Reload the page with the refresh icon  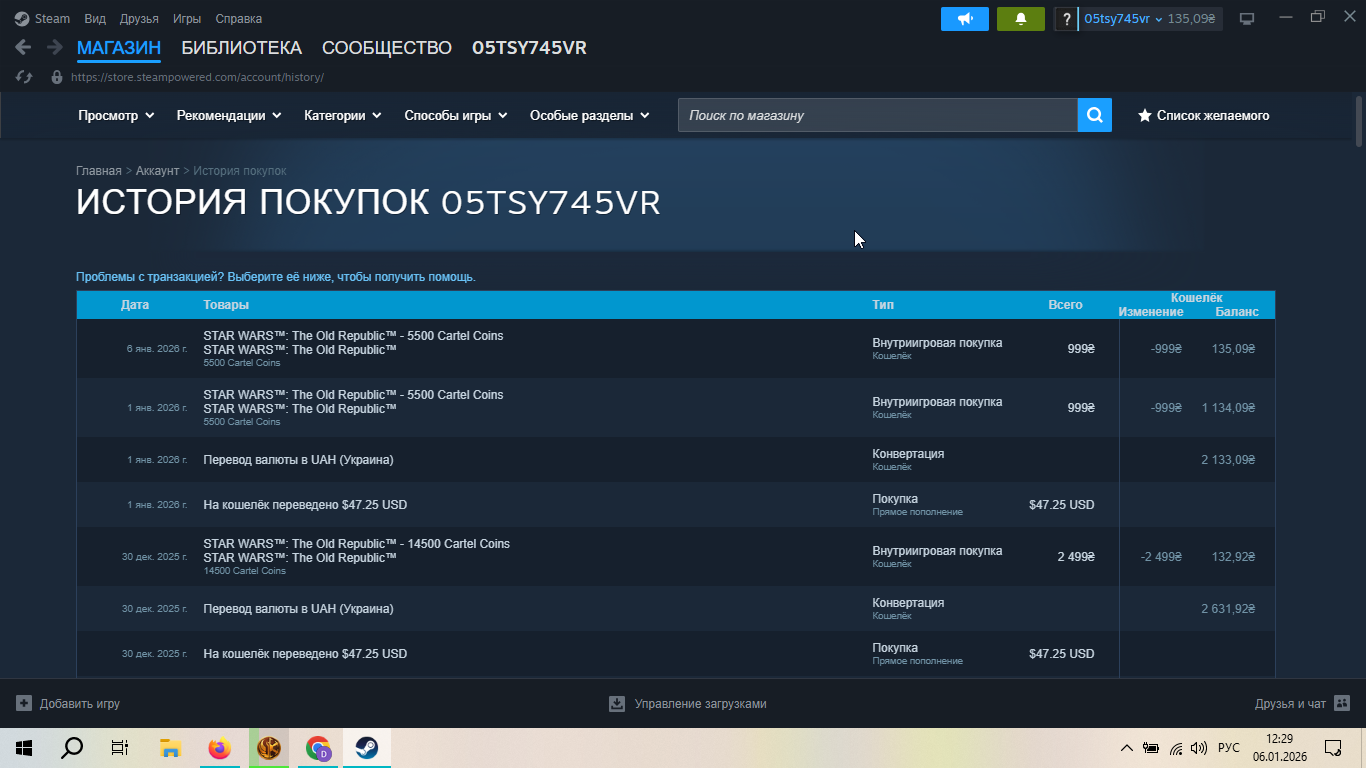(x=24, y=77)
